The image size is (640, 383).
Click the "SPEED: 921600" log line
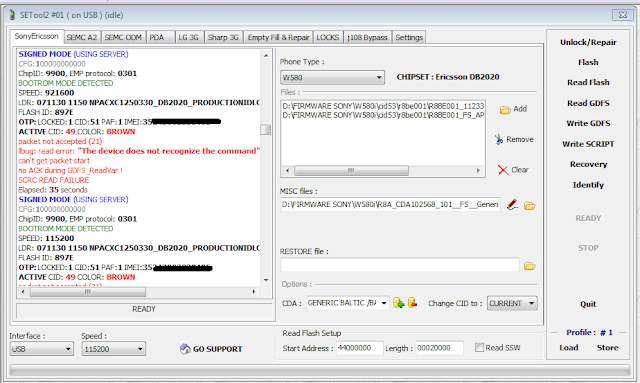pos(46,93)
